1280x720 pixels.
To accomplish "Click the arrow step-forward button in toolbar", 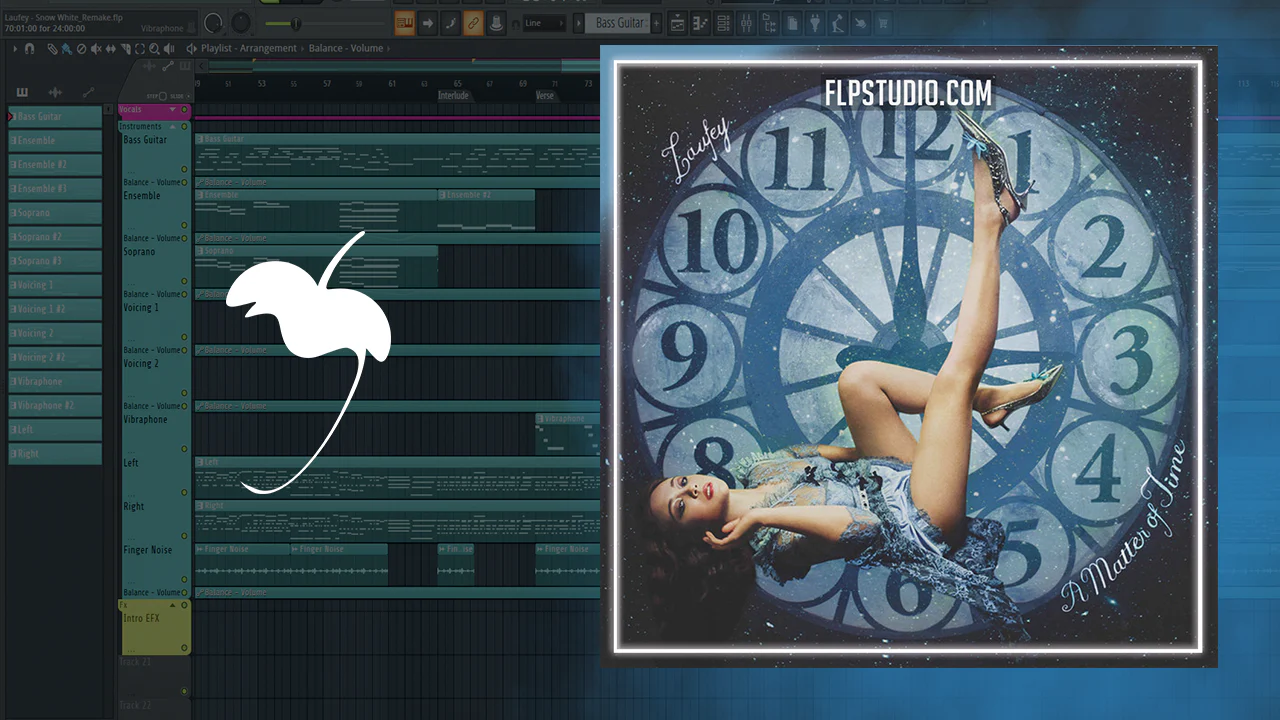I will (428, 23).
